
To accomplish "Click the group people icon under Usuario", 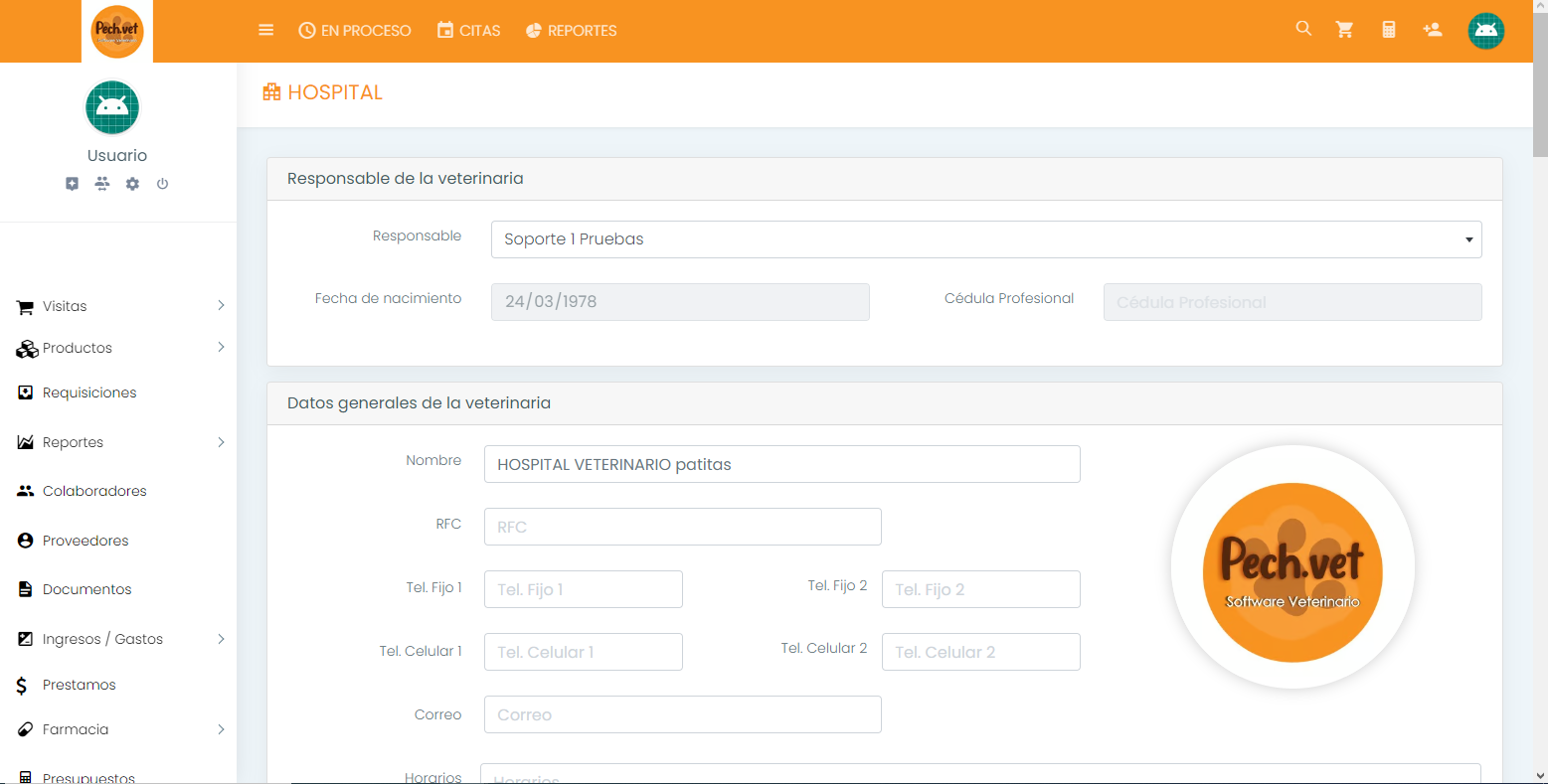I will tap(102, 184).
